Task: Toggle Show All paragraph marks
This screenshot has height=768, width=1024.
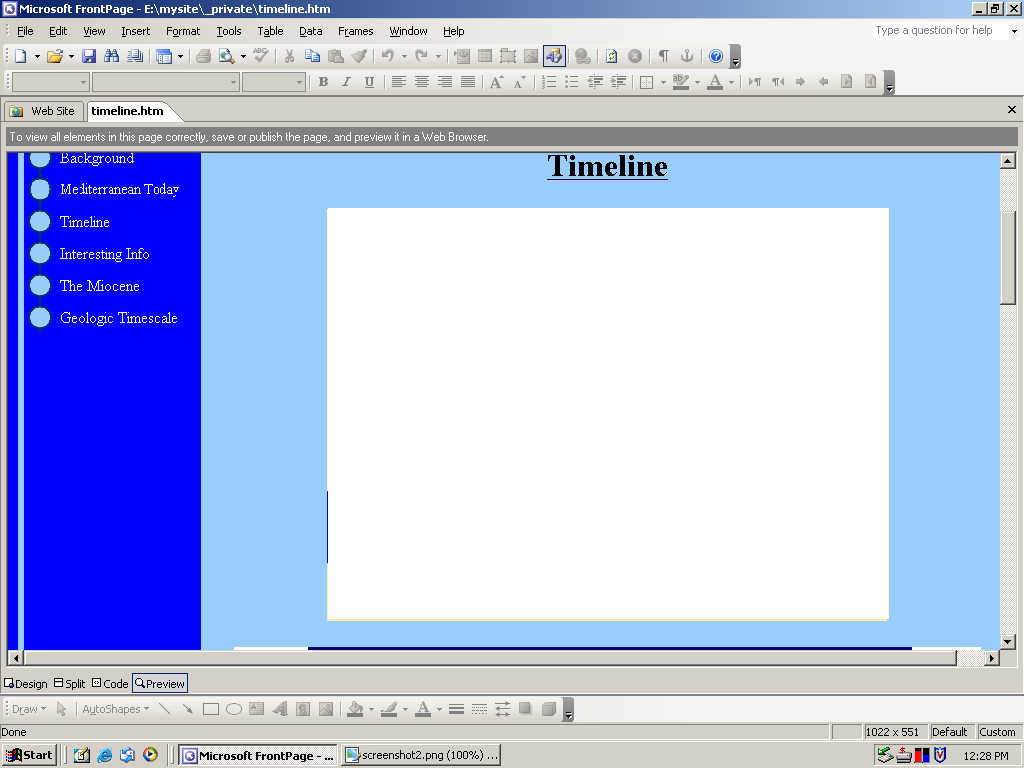Action: 664,56
